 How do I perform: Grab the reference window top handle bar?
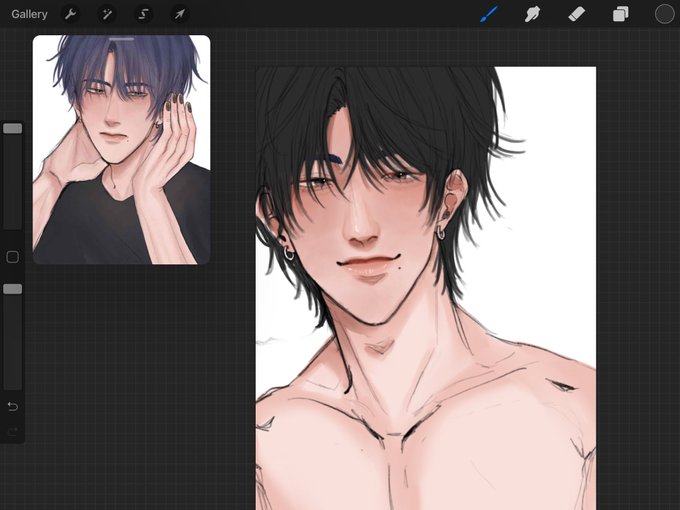(121, 39)
